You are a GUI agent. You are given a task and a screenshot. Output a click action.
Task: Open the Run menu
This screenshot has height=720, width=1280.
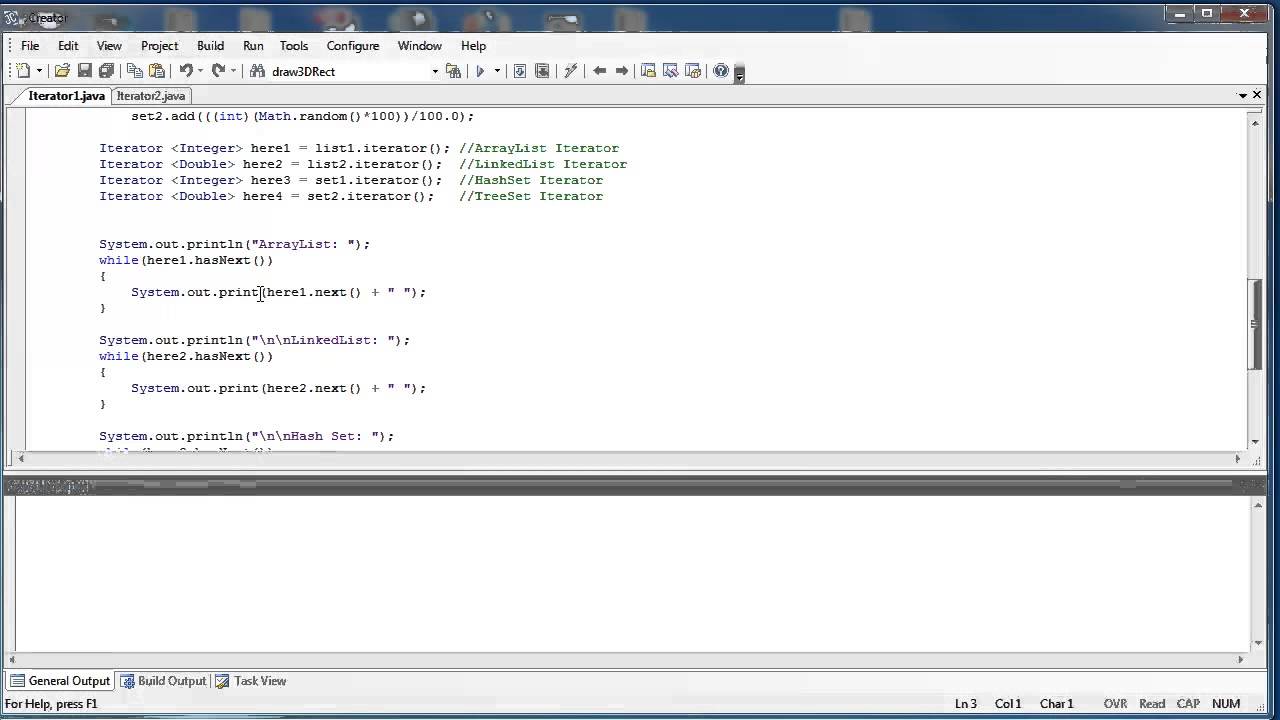point(253,45)
